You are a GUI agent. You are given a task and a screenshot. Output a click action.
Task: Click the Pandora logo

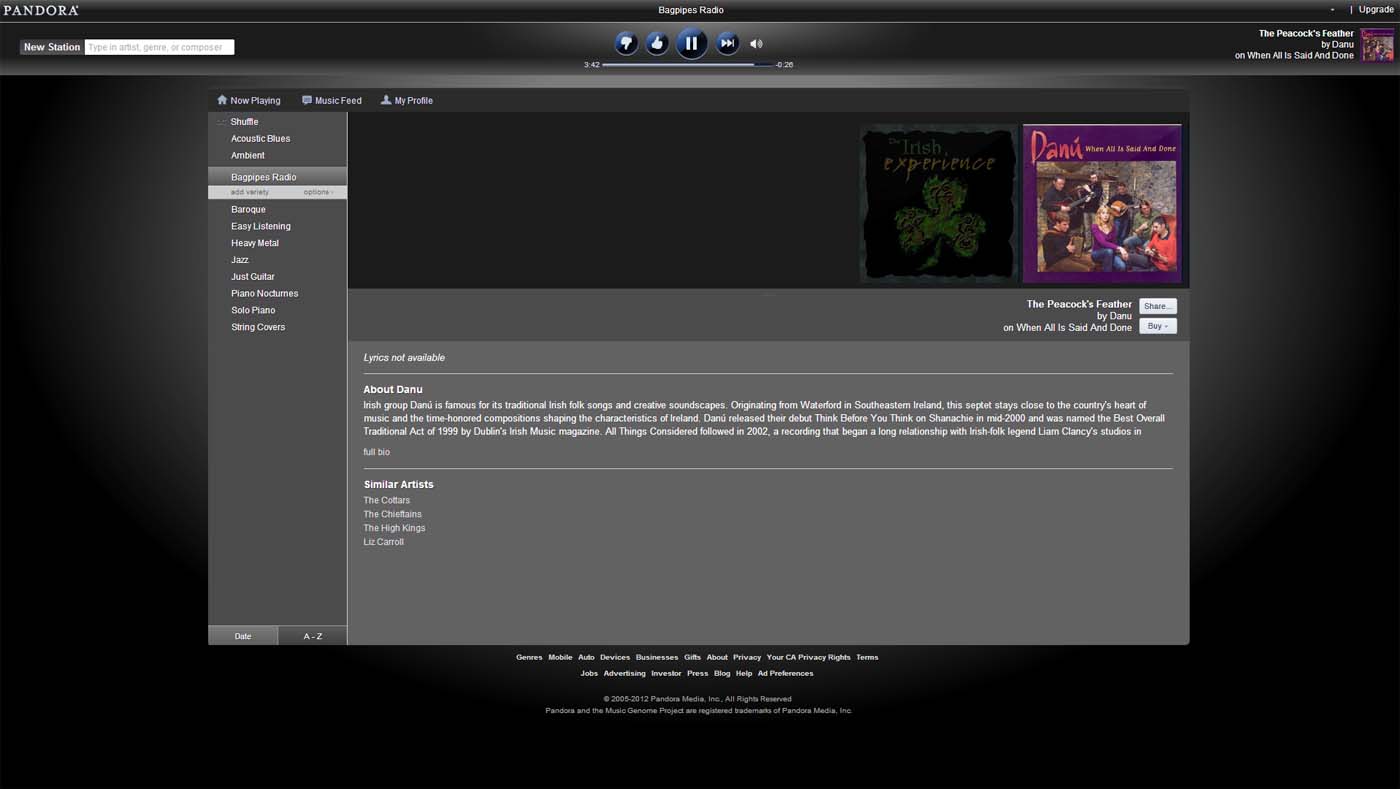[x=41, y=10]
